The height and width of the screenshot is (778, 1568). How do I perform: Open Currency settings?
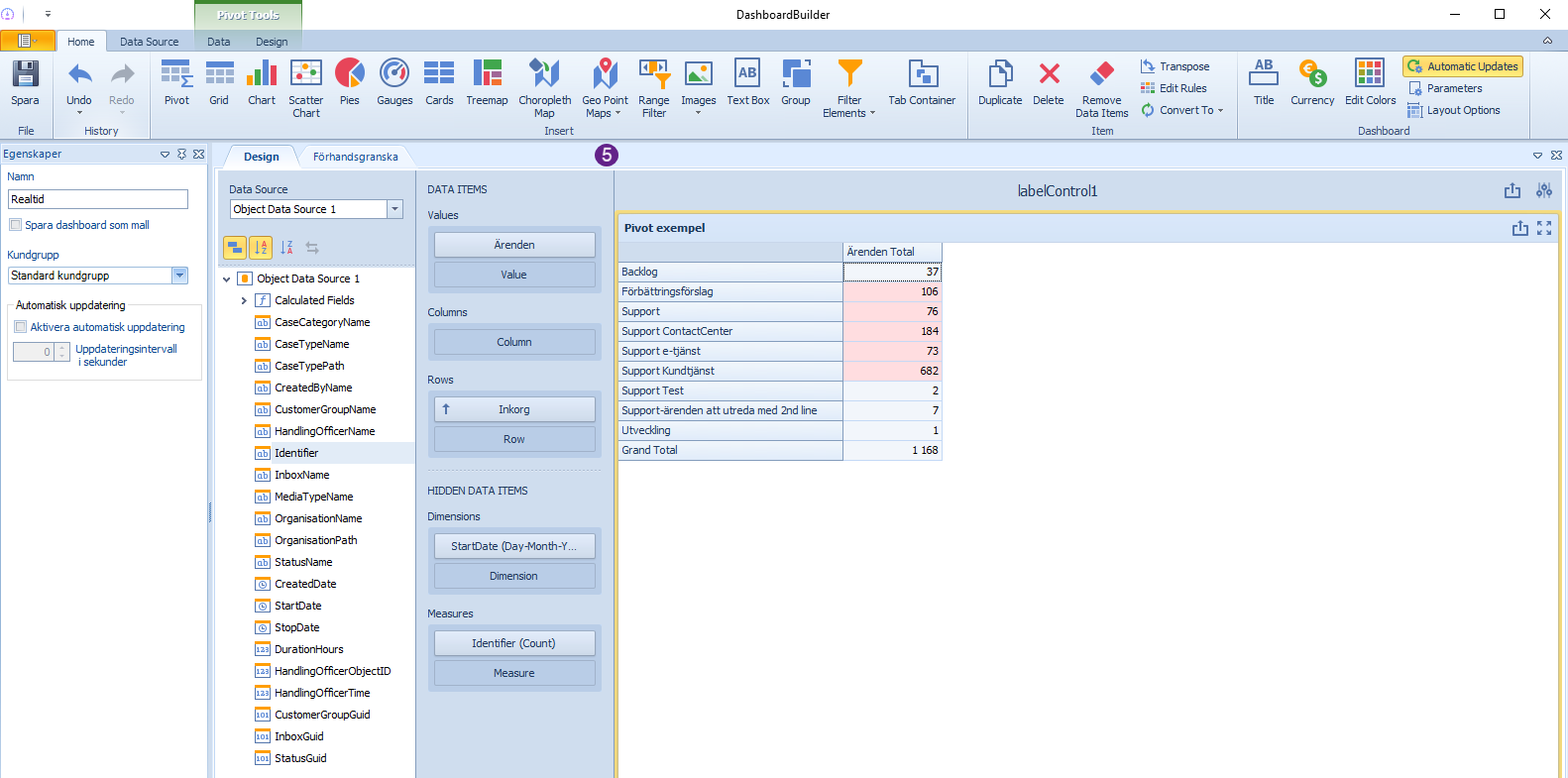point(1312,83)
